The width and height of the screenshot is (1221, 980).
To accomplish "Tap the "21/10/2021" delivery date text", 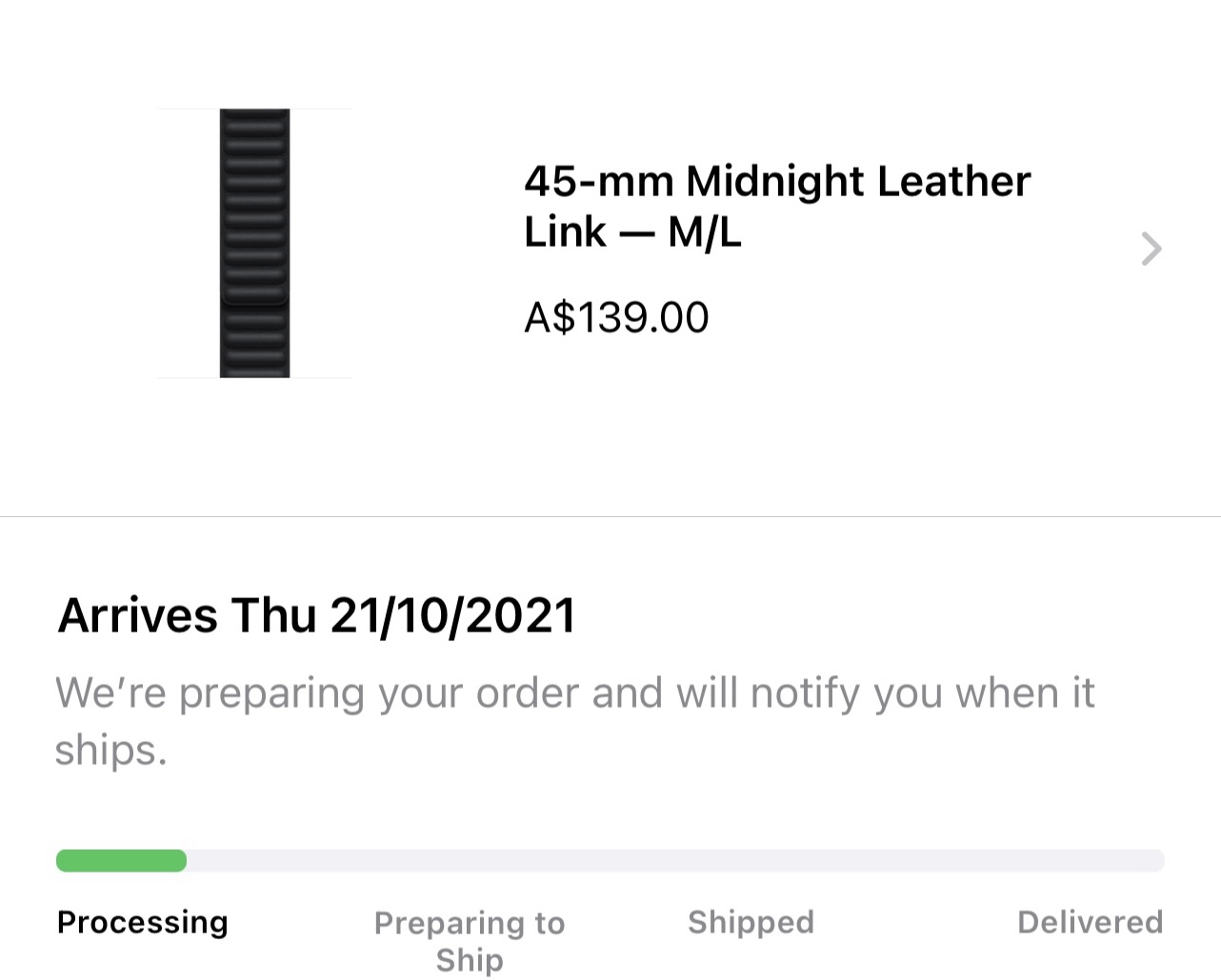I will [x=453, y=615].
